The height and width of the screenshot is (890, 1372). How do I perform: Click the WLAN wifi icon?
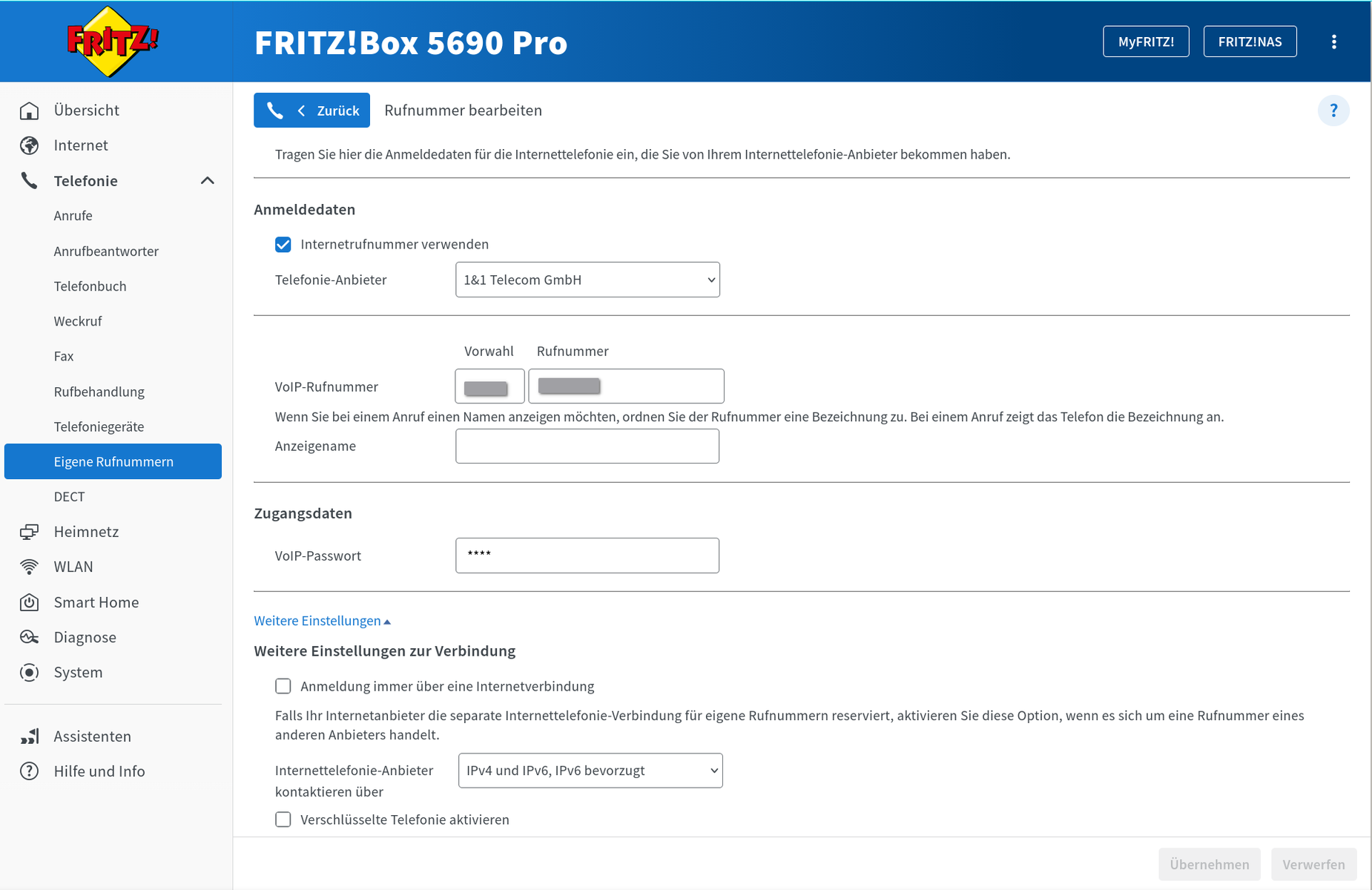[29, 567]
